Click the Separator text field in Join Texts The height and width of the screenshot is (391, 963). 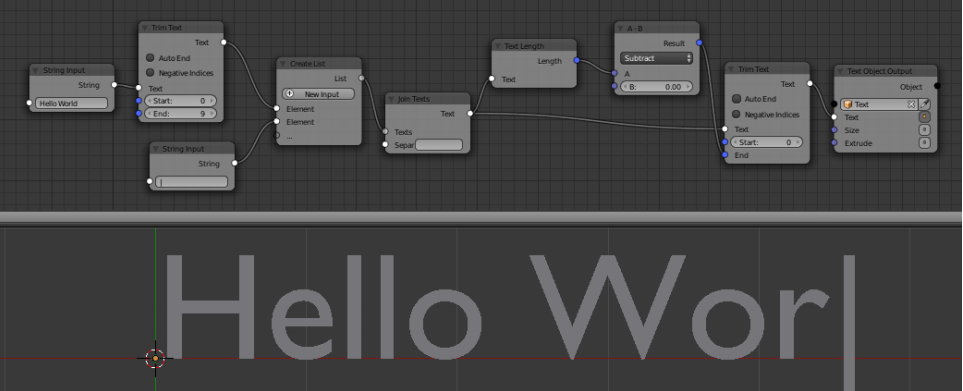439,145
